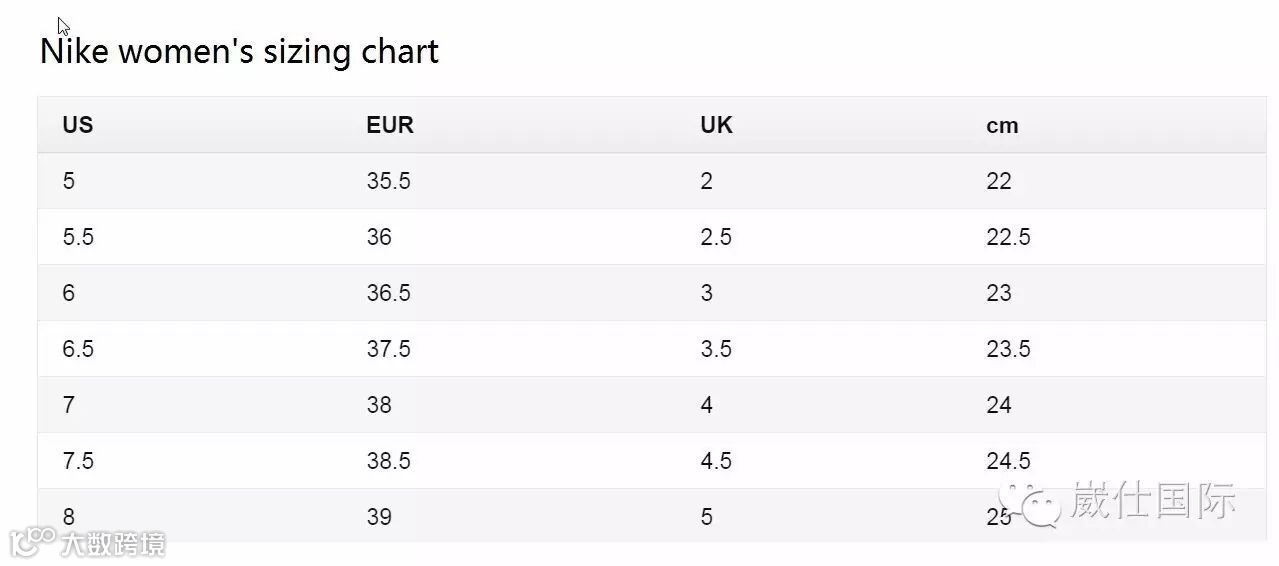Select the EUR 36.5 cell
This screenshot has height=566, width=1279.
[388, 293]
